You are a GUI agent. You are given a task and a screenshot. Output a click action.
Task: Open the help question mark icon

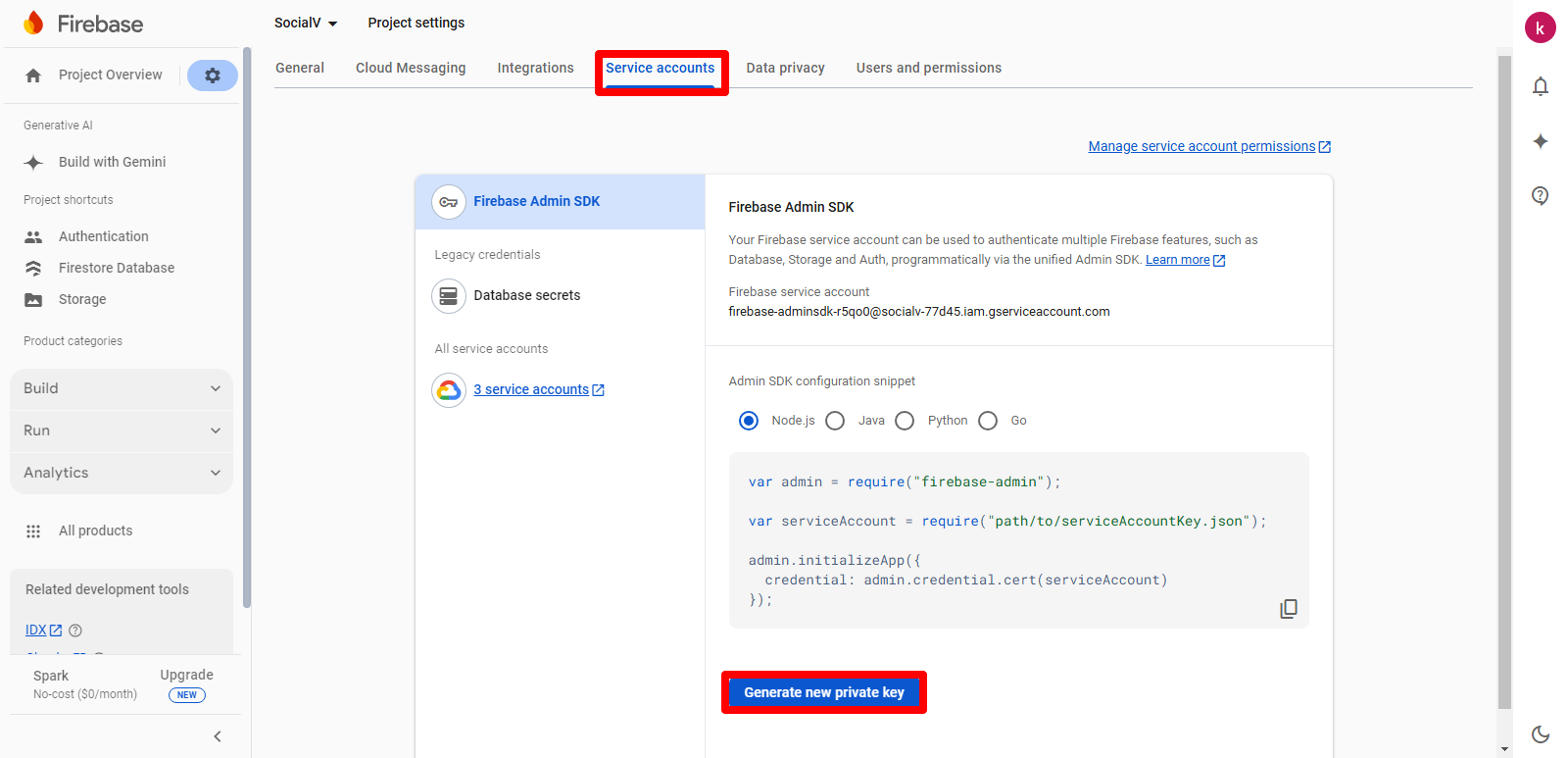pyautogui.click(x=1540, y=195)
